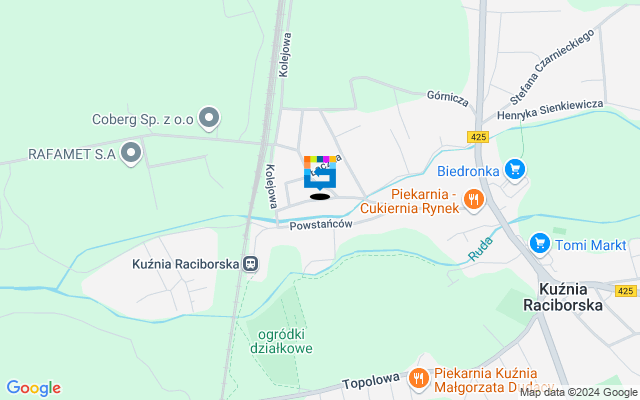Select the Biedronka shopping cart marker
The image size is (640, 400).
(x=515, y=170)
